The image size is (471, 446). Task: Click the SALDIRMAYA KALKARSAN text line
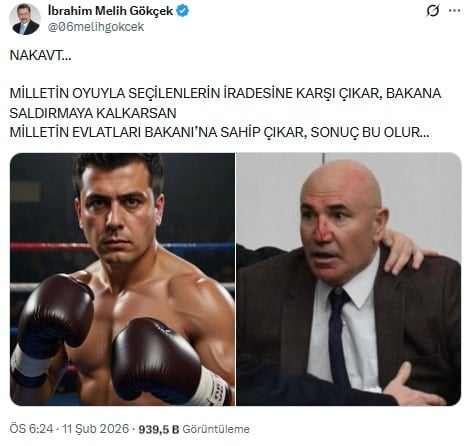tap(93, 113)
